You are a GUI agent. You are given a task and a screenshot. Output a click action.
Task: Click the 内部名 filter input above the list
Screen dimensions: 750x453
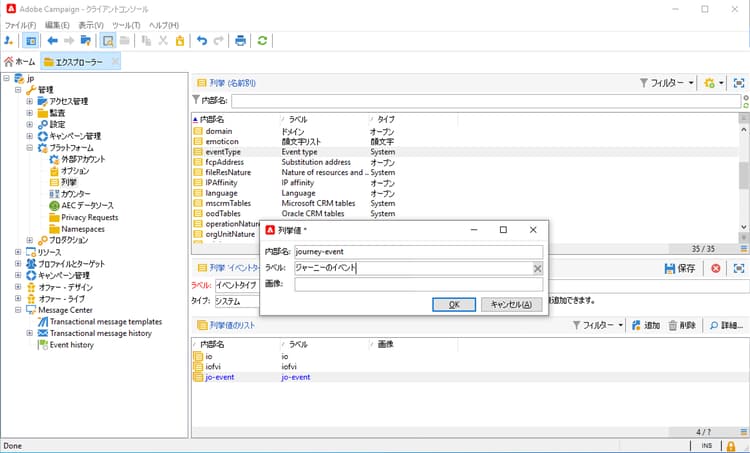point(486,101)
